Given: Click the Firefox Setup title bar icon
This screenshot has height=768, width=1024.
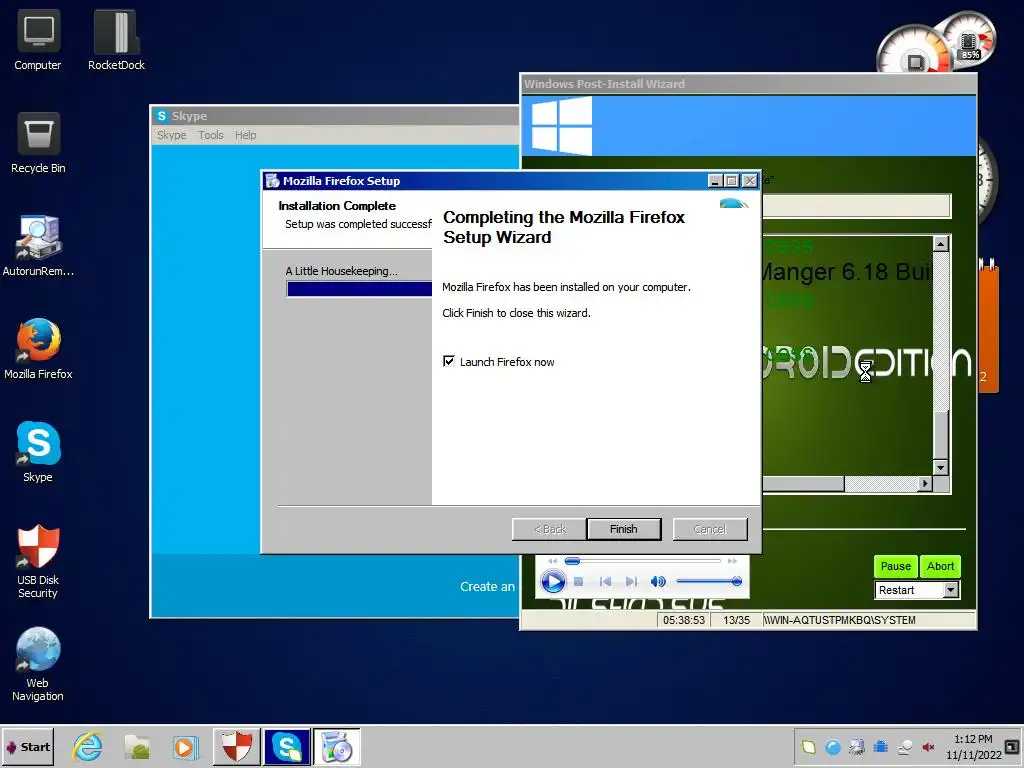Looking at the screenshot, I should (x=272, y=181).
